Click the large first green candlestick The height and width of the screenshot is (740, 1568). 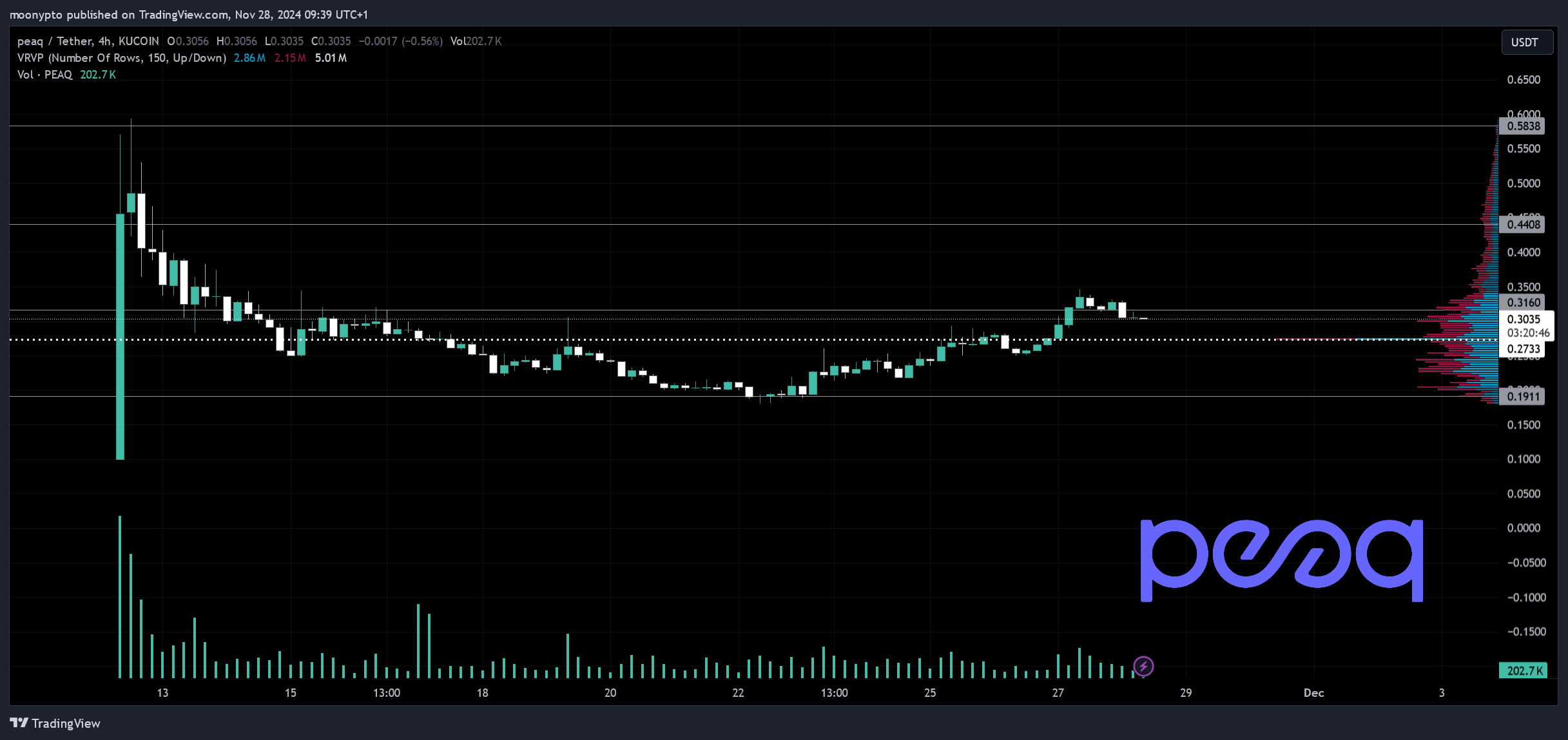121,337
